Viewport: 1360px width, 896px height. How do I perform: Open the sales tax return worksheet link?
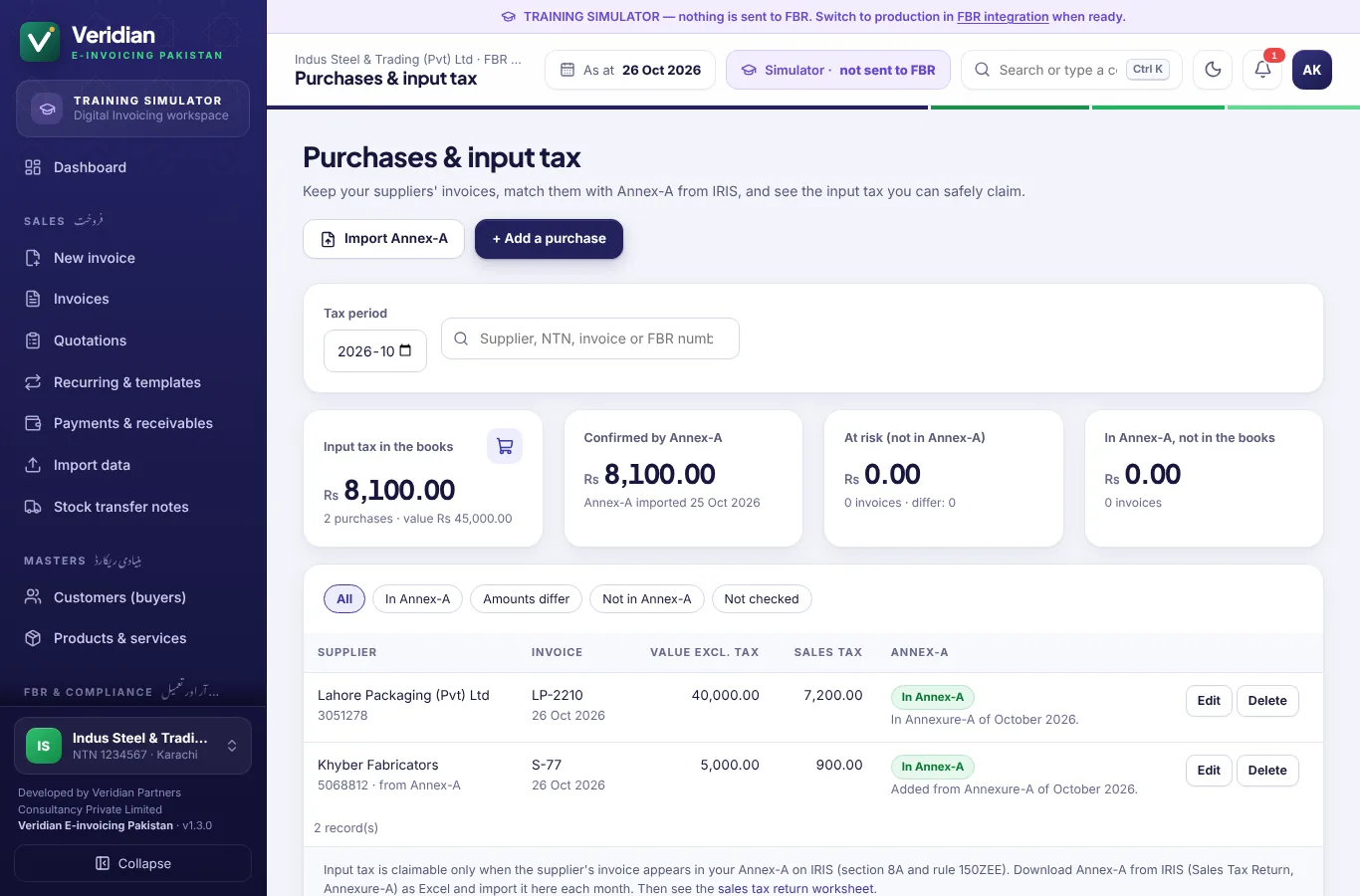point(795,889)
